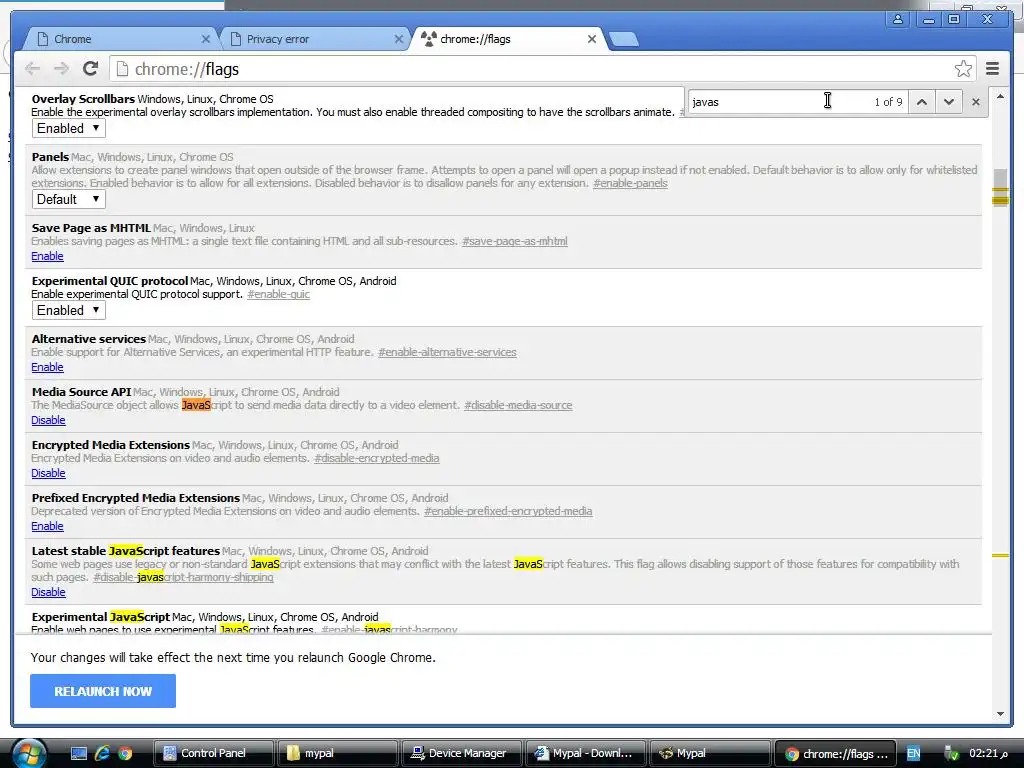
Task: Open Experimental QUIC protocol Enabled dropdown
Action: click(69, 310)
